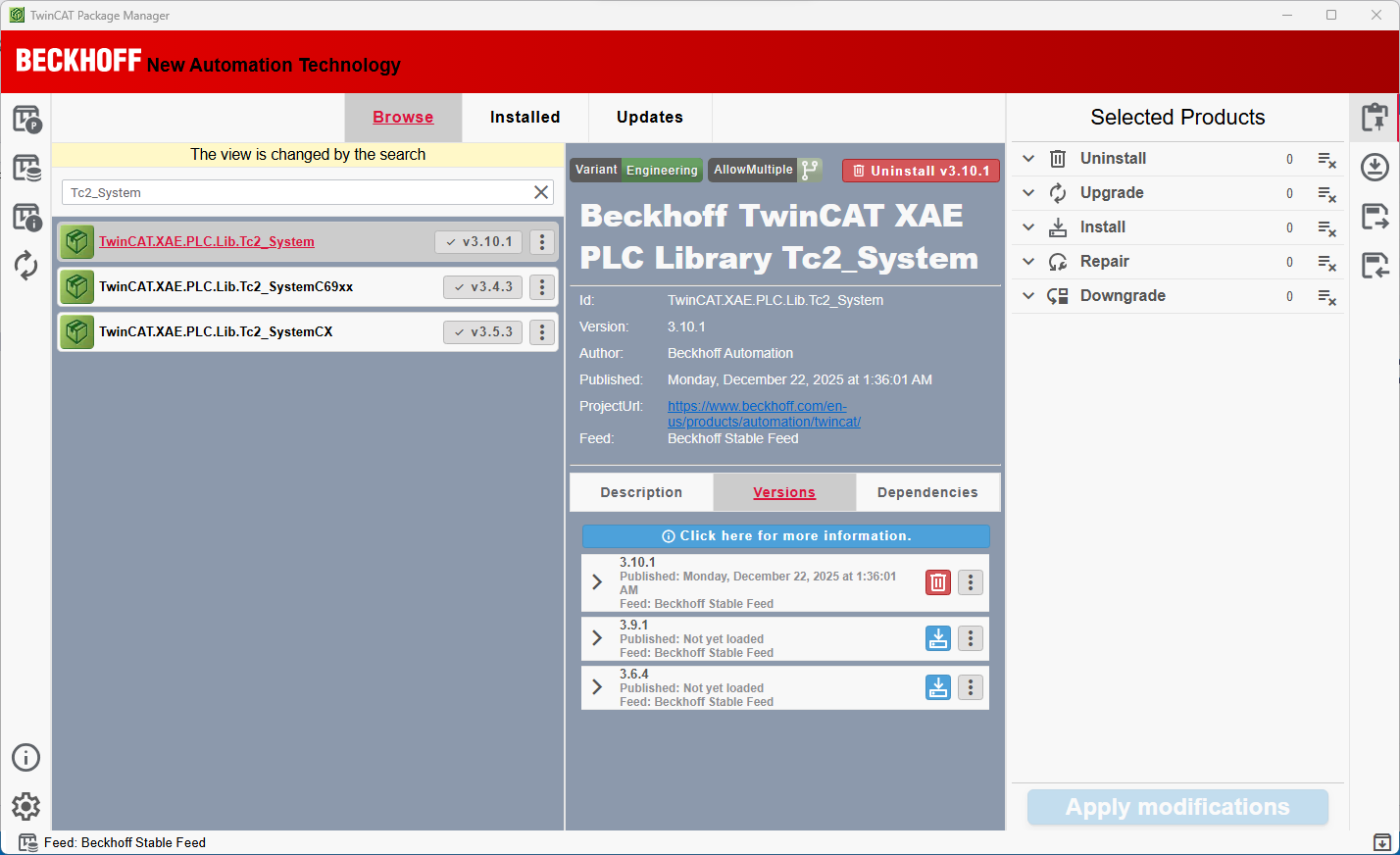
Task: Switch to the Browse tab
Action: click(x=403, y=118)
